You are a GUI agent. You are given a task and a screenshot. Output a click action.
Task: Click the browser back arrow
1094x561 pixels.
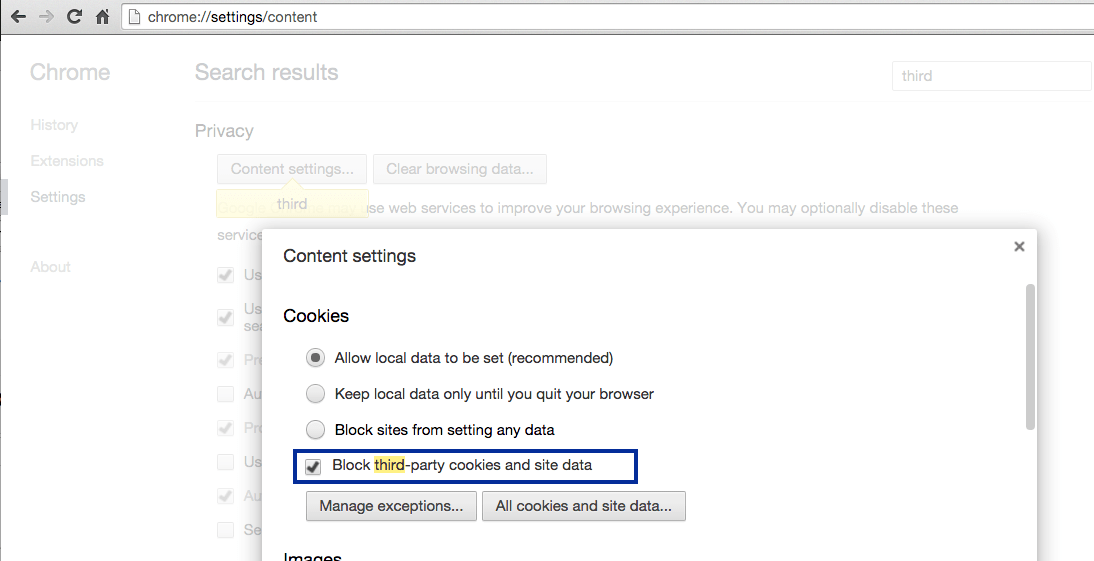tap(19, 17)
